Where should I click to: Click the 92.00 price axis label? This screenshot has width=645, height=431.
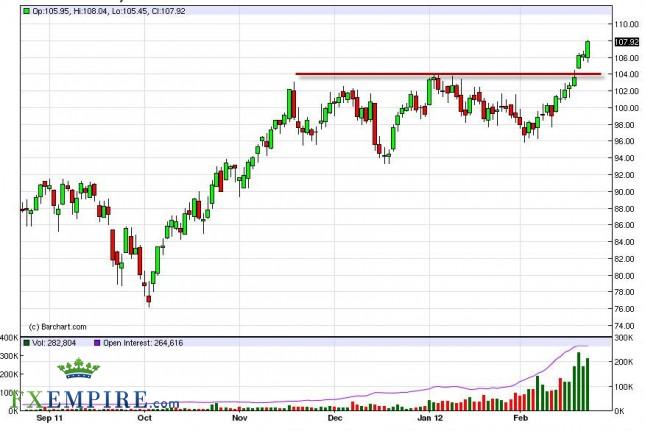point(626,175)
